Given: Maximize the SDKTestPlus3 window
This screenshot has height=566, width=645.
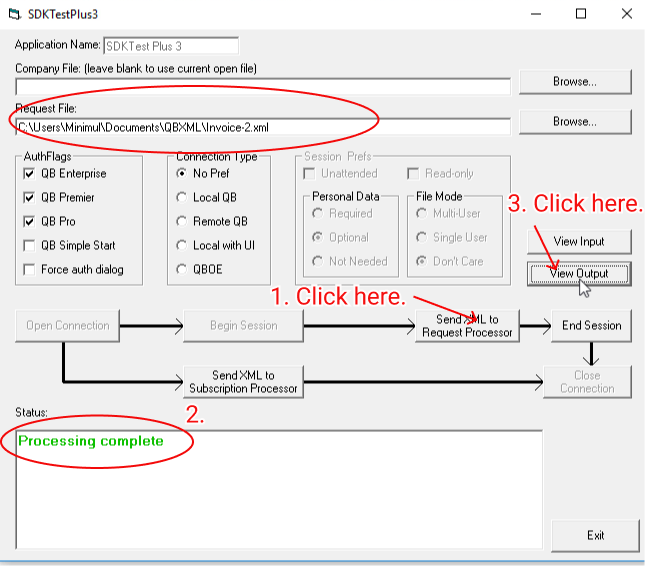Looking at the screenshot, I should click(x=580, y=14).
